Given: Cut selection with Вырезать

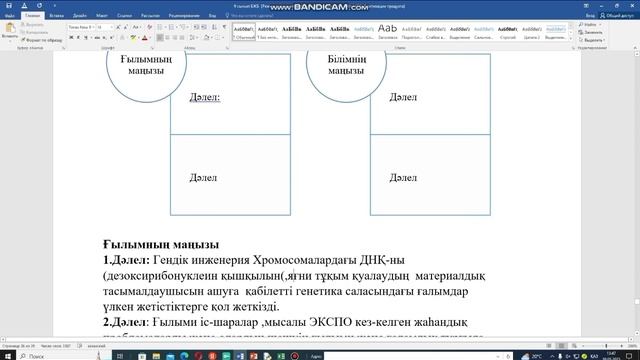Looking at the screenshot, I should (32, 25).
